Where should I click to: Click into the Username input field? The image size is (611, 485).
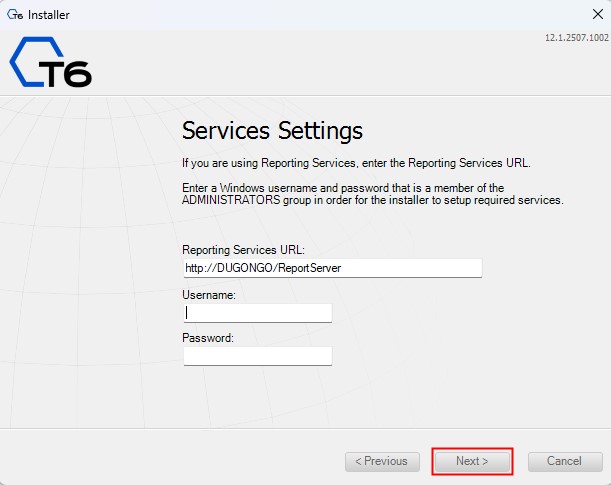tap(258, 313)
